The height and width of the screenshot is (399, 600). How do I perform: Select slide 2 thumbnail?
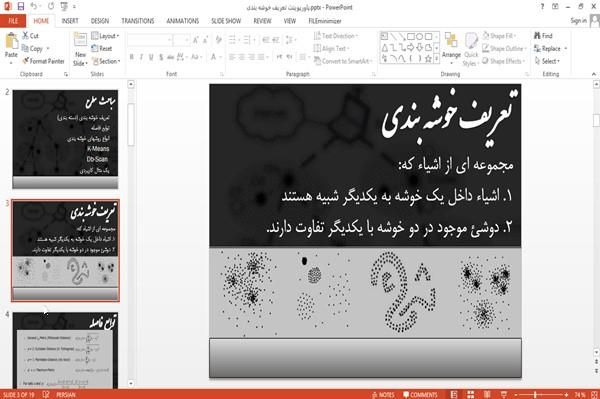coord(65,139)
